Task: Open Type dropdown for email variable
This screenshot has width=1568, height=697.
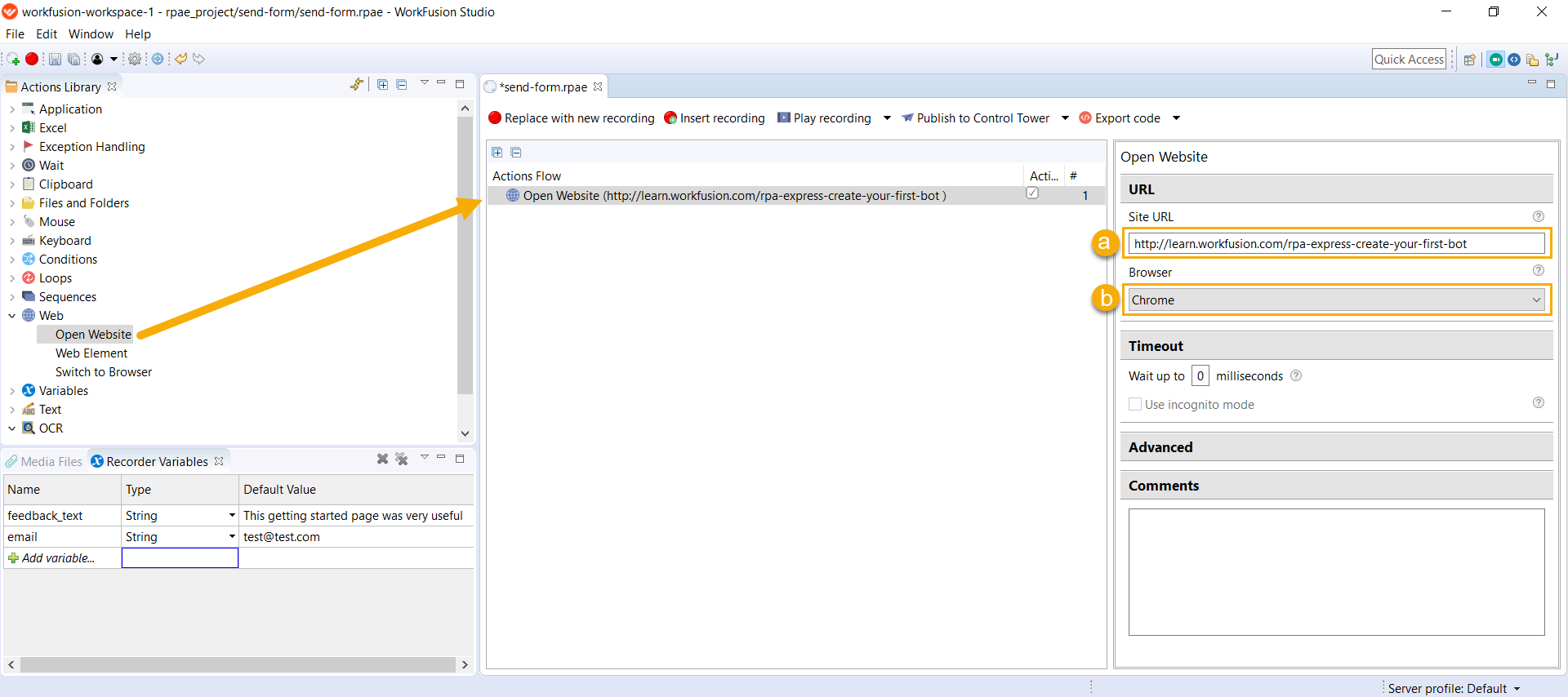Action: pyautogui.click(x=232, y=536)
